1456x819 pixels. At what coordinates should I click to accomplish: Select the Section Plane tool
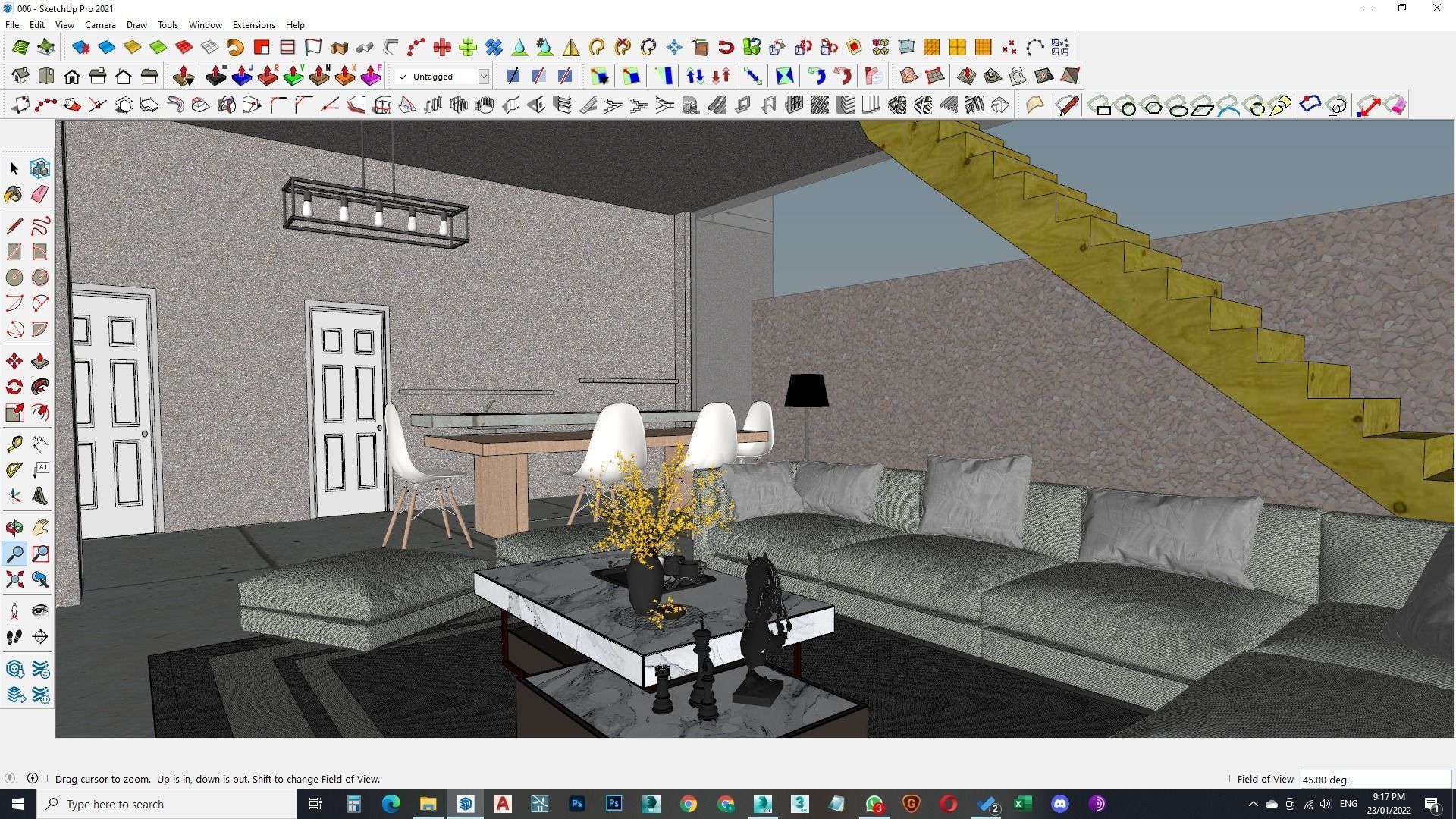pos(40,637)
